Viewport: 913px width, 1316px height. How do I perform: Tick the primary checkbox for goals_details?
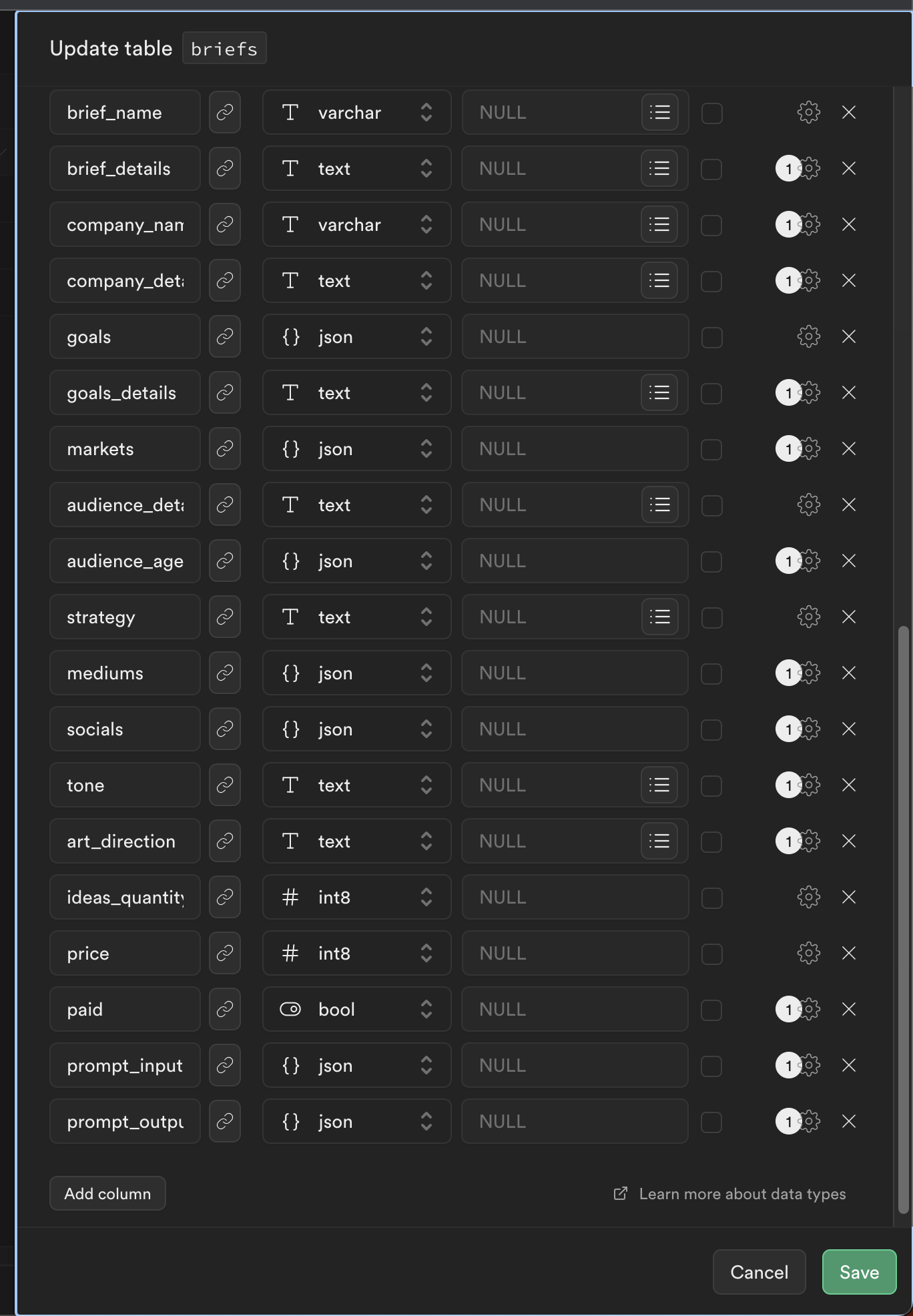pyautogui.click(x=711, y=393)
